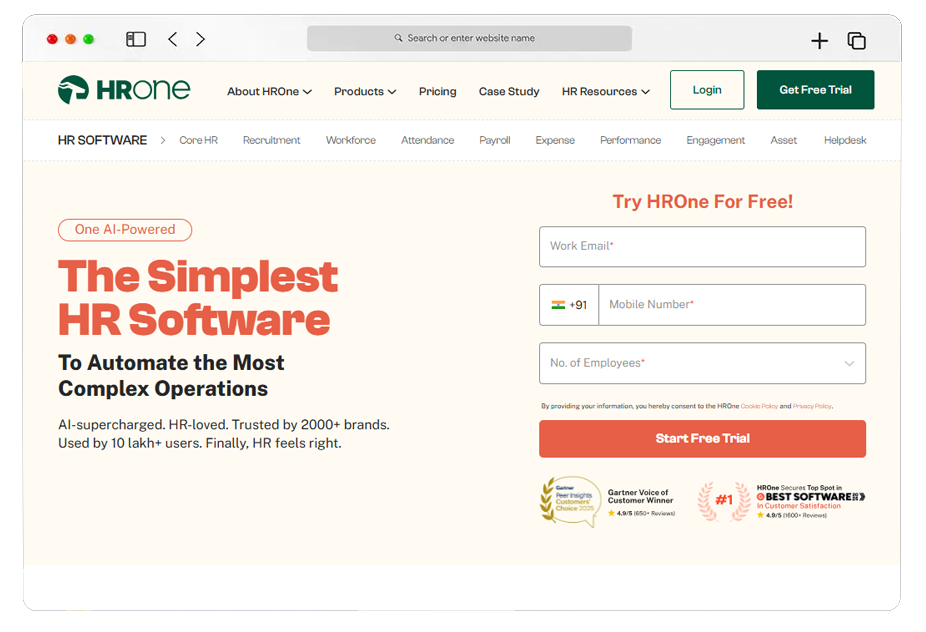This screenshot has width=926, height=632.
Task: Open the Pricing menu item
Action: [x=437, y=91]
